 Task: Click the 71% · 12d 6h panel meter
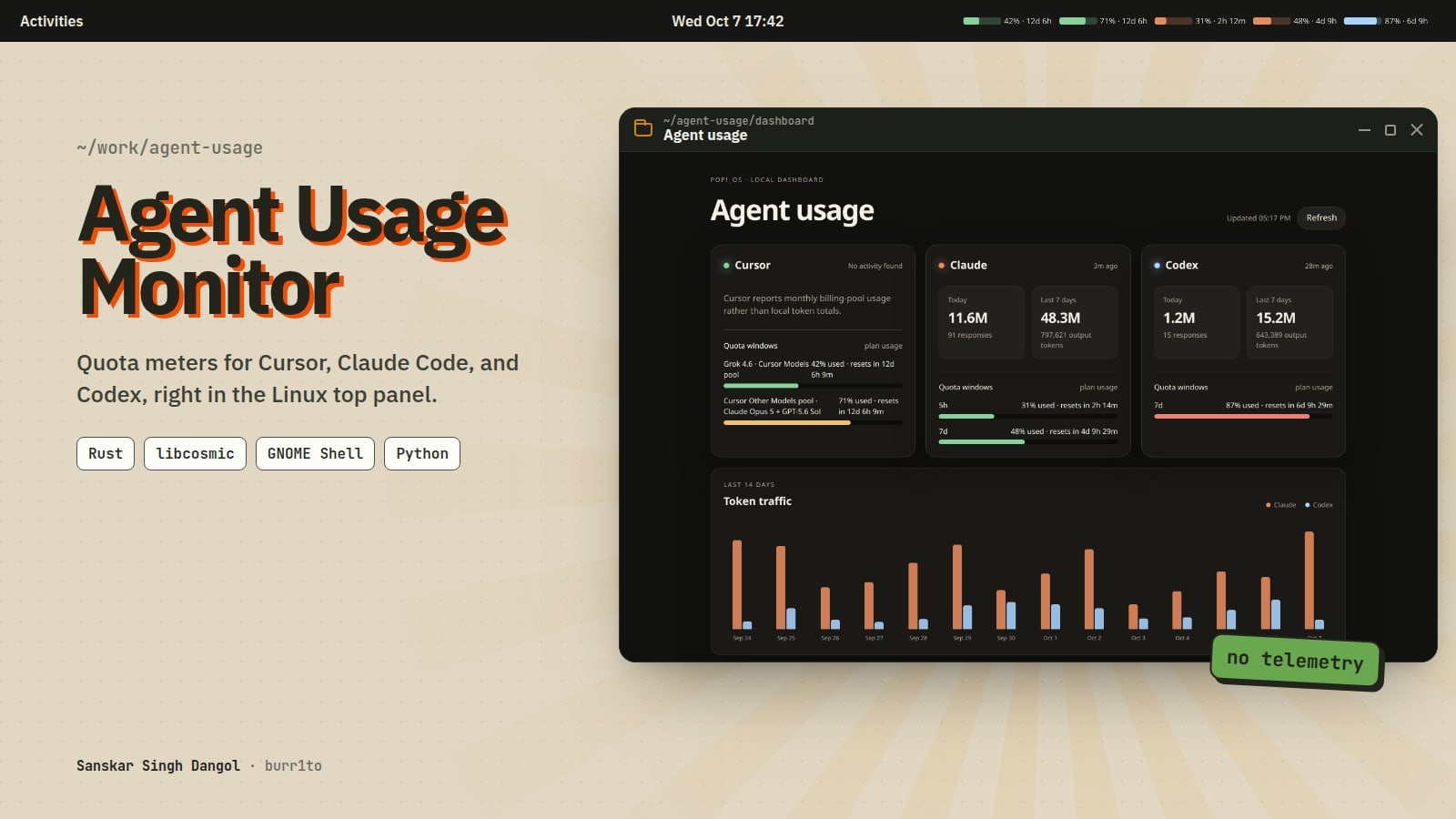point(1103,21)
